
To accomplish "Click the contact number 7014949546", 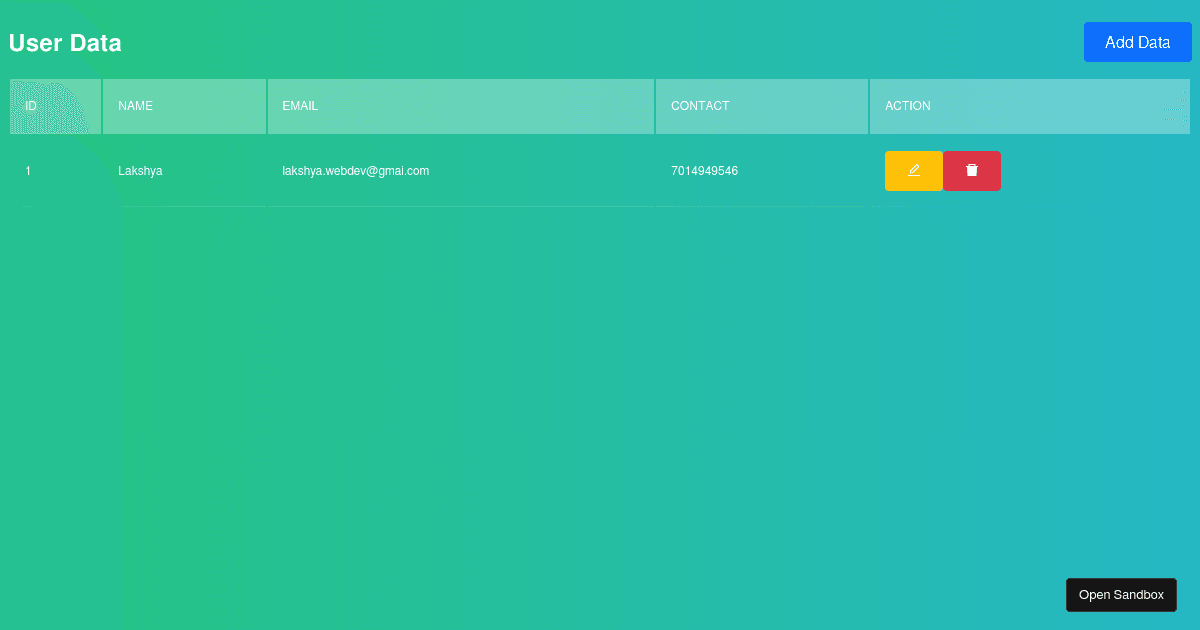I will point(706,171).
